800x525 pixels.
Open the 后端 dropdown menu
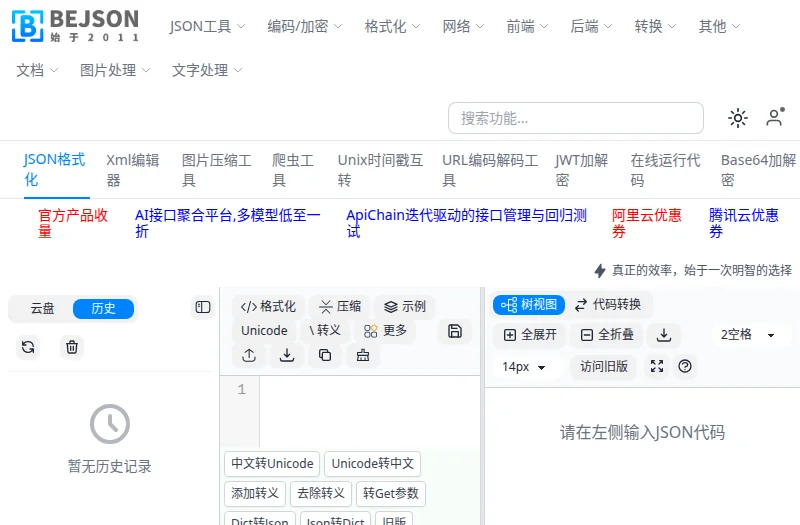click(x=591, y=26)
